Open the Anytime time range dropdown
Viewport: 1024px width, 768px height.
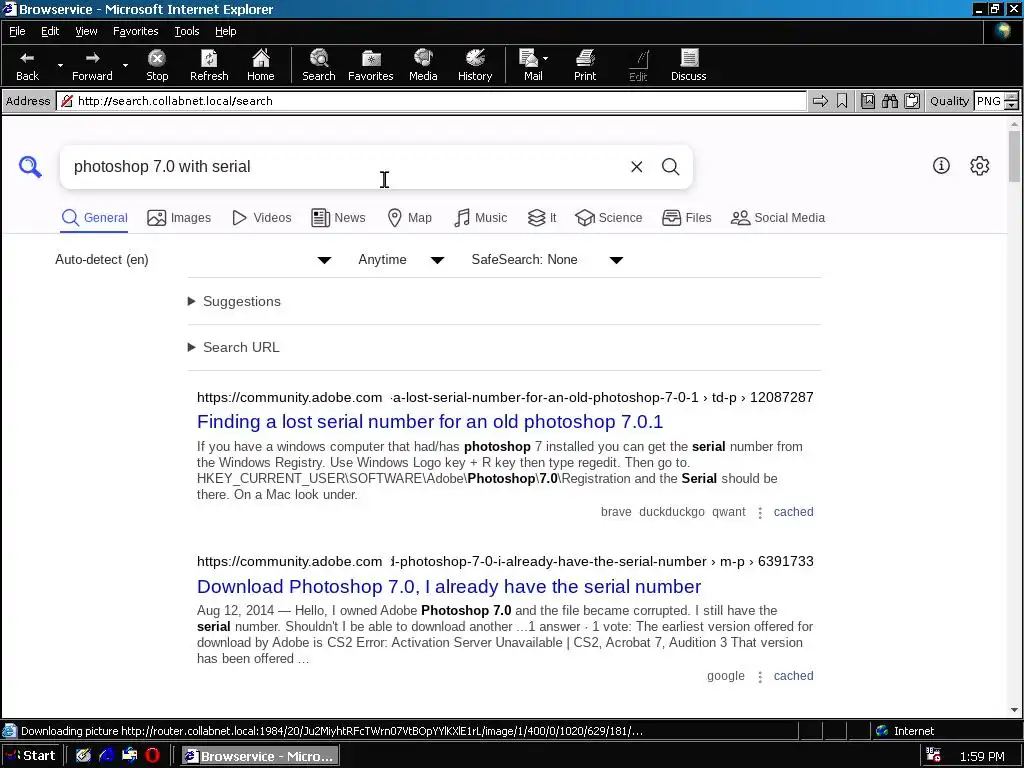click(401, 260)
